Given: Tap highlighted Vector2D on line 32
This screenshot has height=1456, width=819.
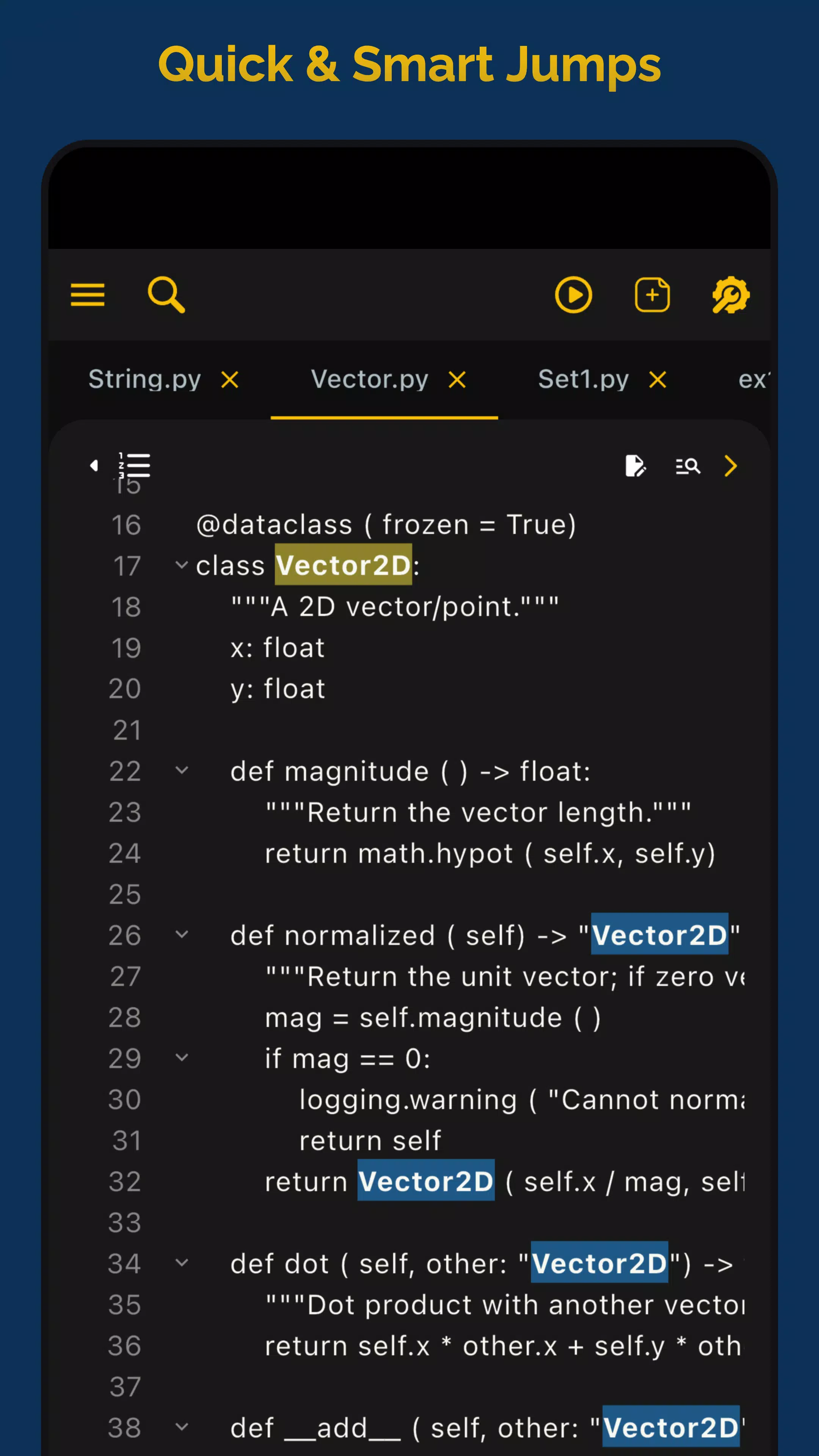Looking at the screenshot, I should click(x=426, y=1181).
